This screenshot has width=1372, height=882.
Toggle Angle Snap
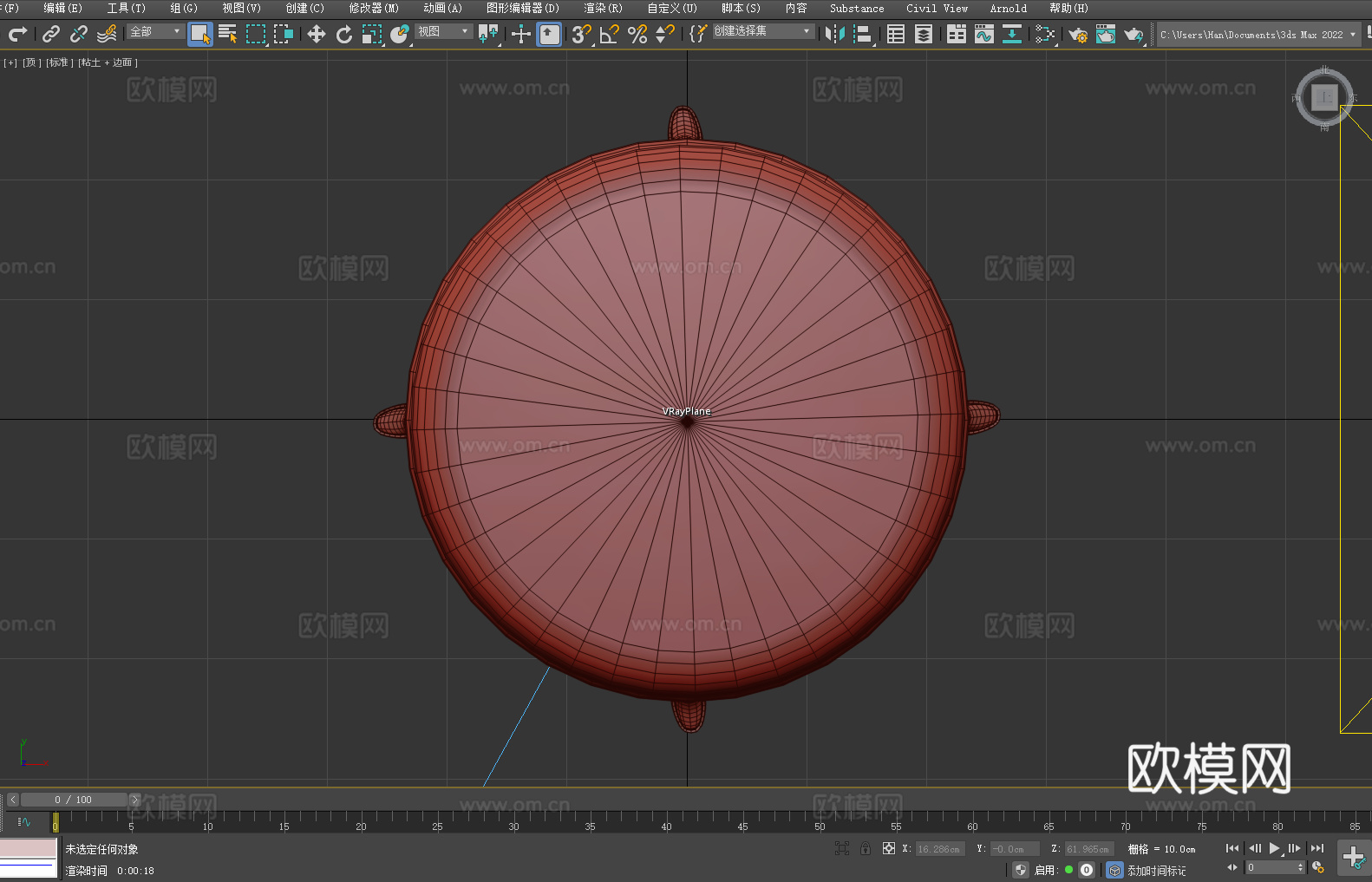(610, 34)
